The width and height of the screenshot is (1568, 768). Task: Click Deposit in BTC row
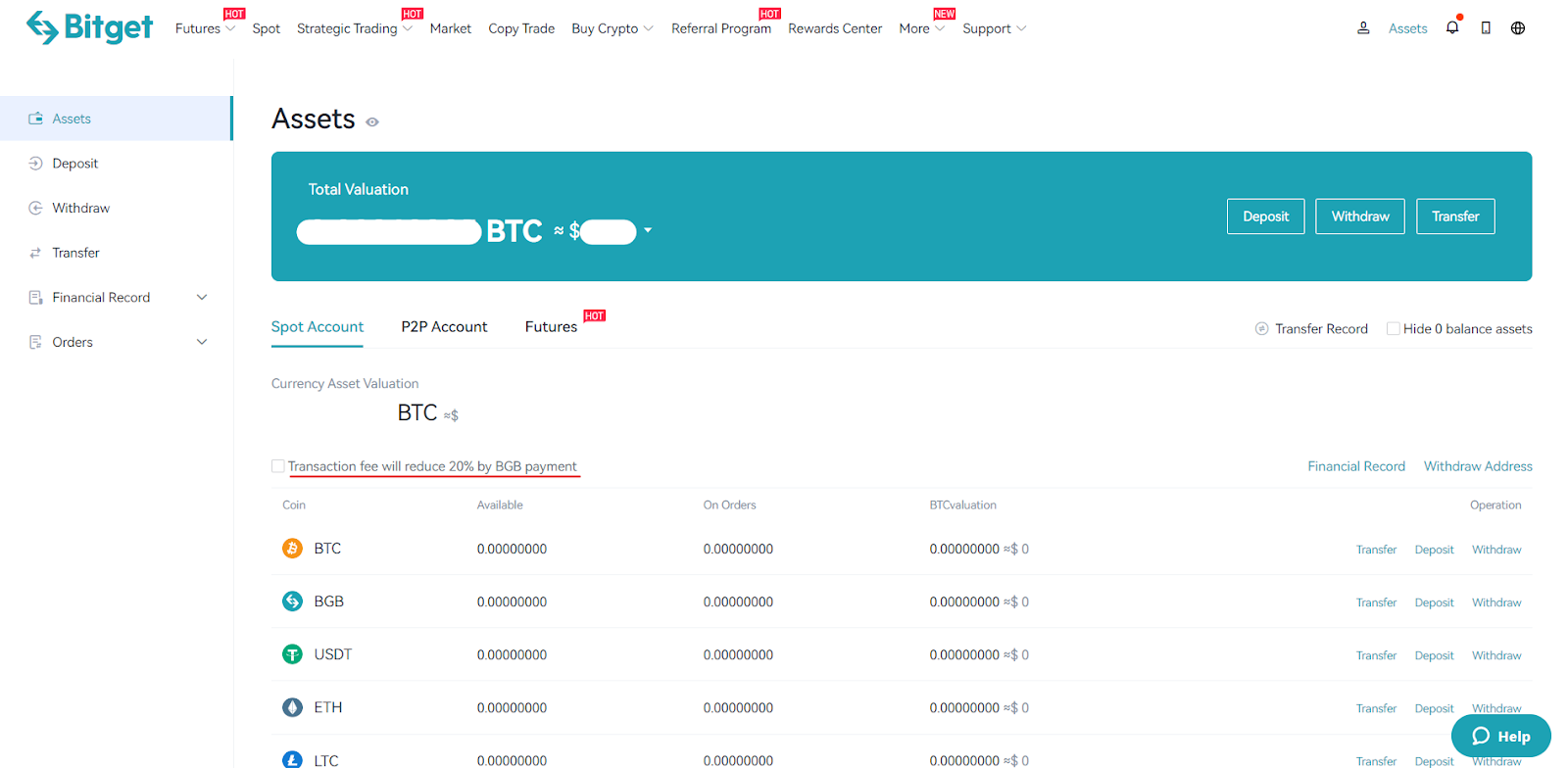[1434, 550]
